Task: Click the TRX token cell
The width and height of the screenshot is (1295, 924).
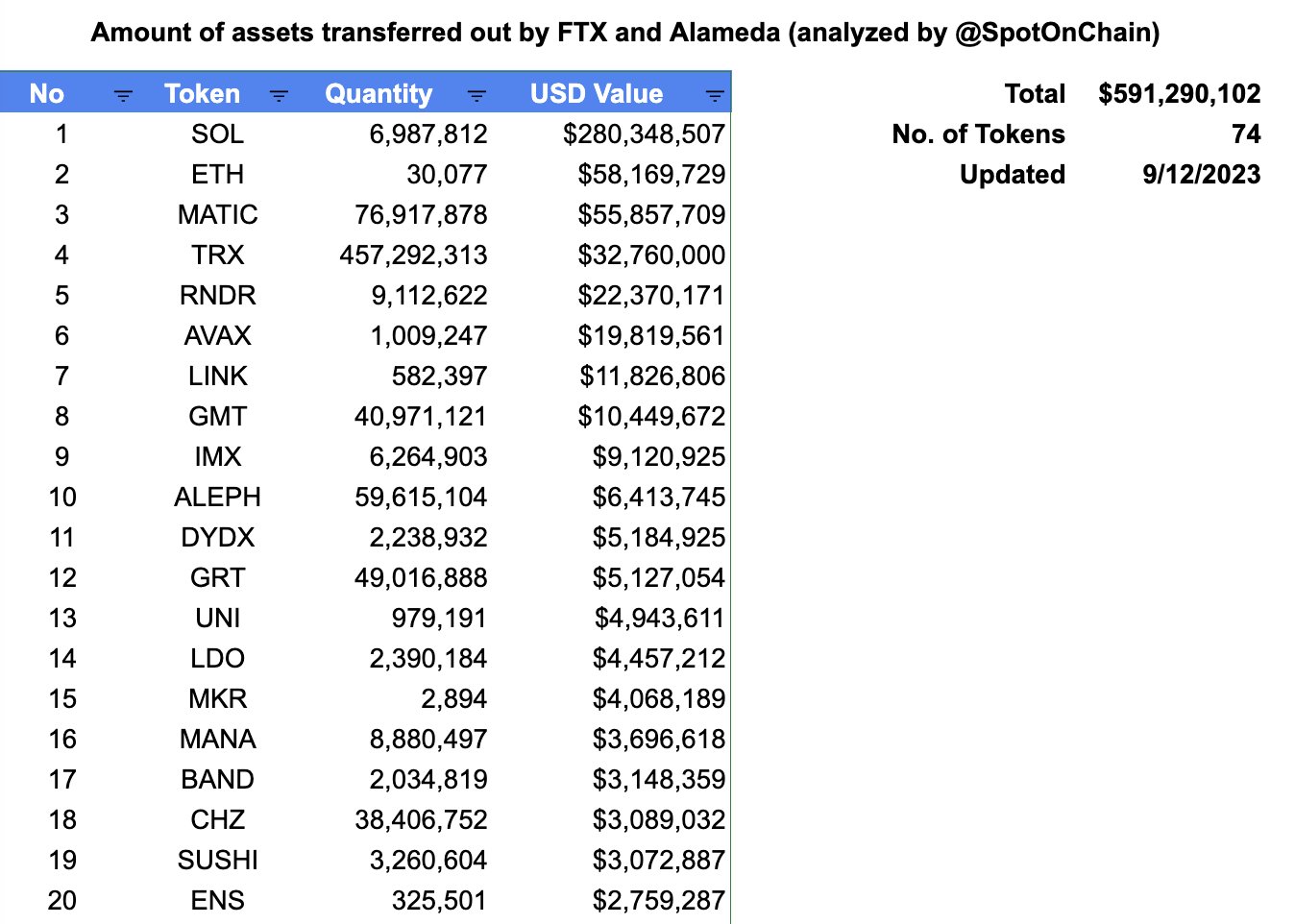Action: [217, 255]
